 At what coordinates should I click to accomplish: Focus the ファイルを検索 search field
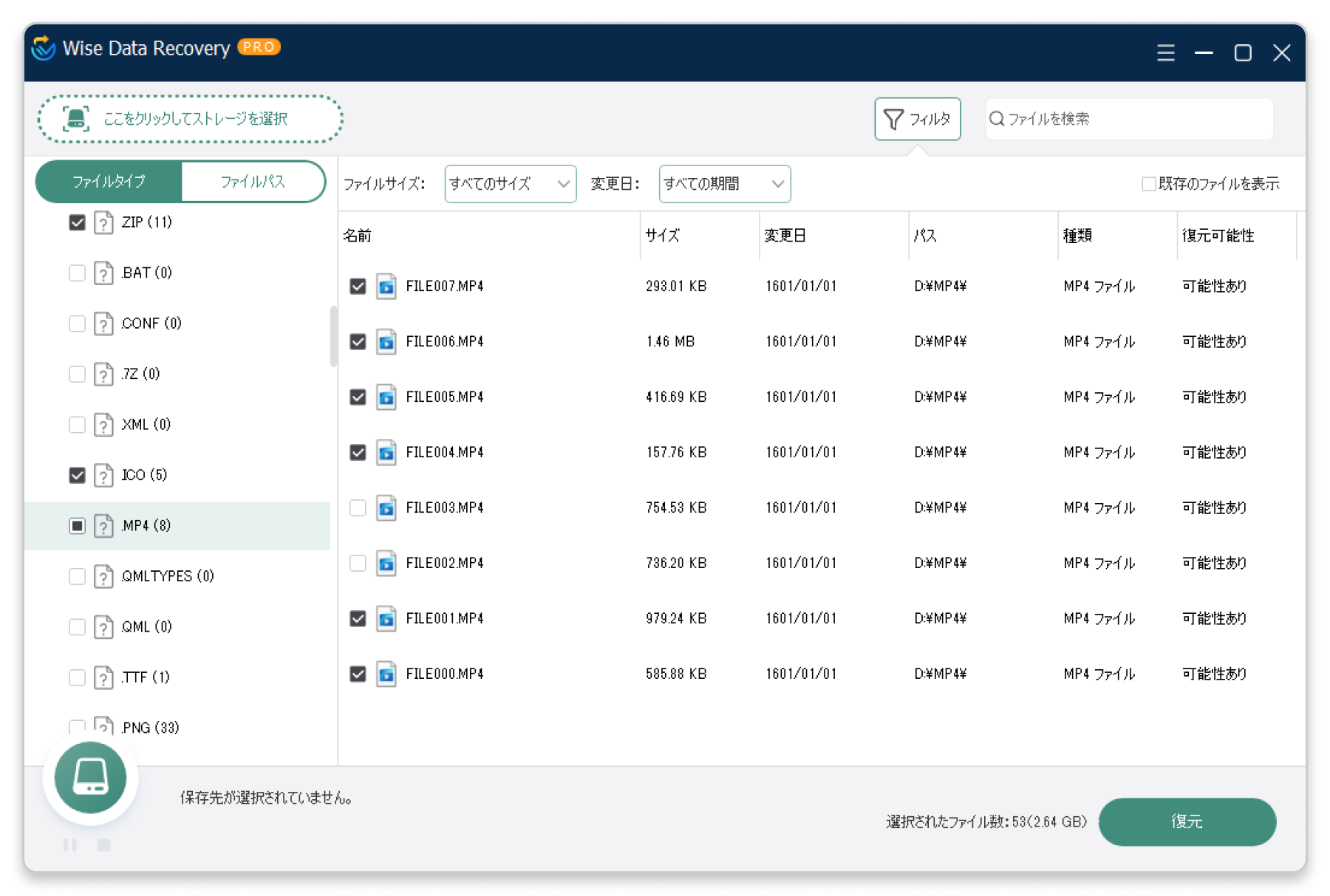[x=1129, y=119]
